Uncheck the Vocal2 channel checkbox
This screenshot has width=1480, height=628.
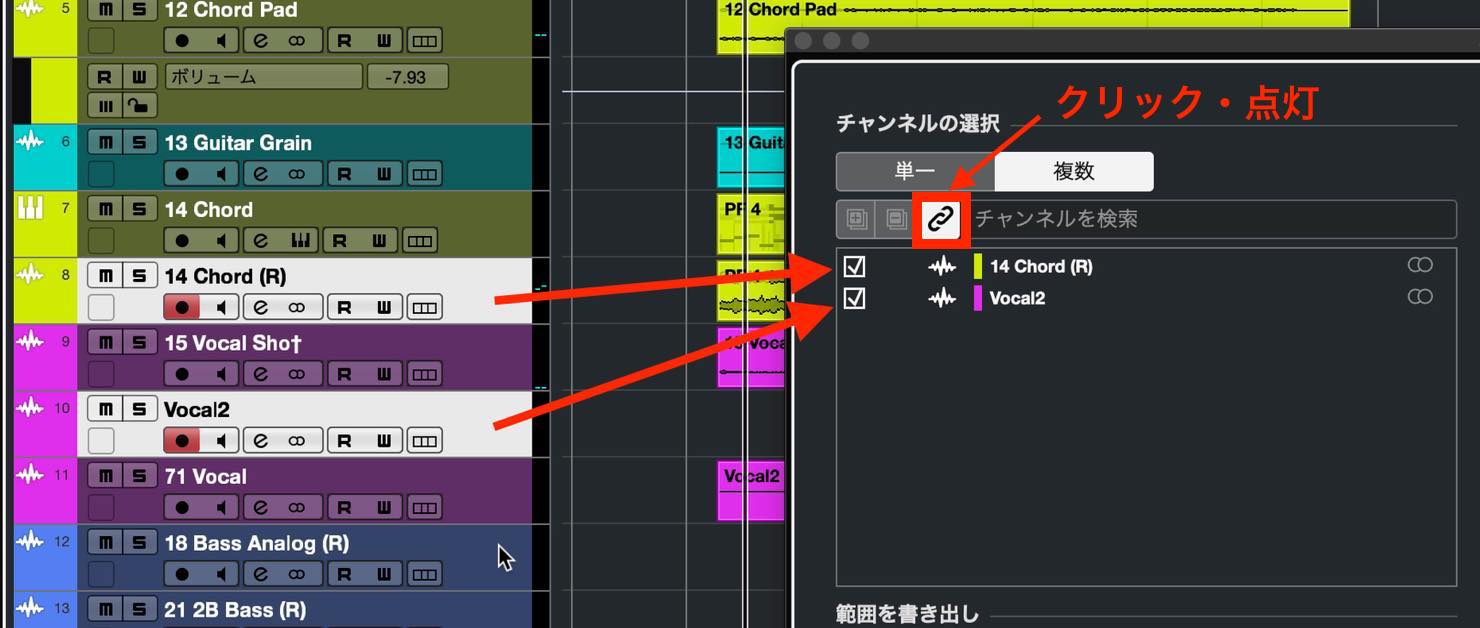tap(854, 297)
